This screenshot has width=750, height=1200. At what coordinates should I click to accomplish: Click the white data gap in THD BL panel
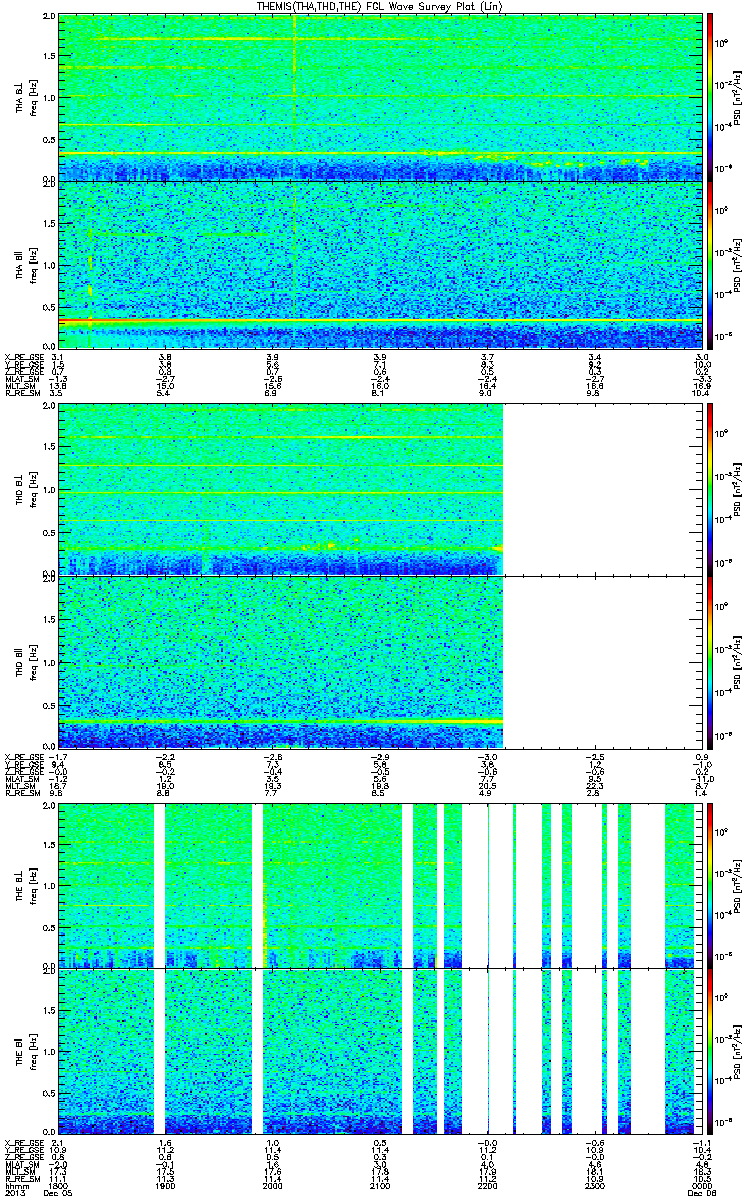click(603, 489)
